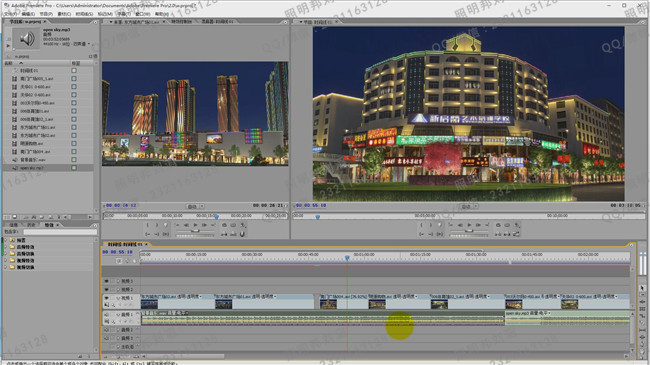Select open sky.mp3 audio clip in timeline
Screen dimensions: 650x365
pos(567,318)
